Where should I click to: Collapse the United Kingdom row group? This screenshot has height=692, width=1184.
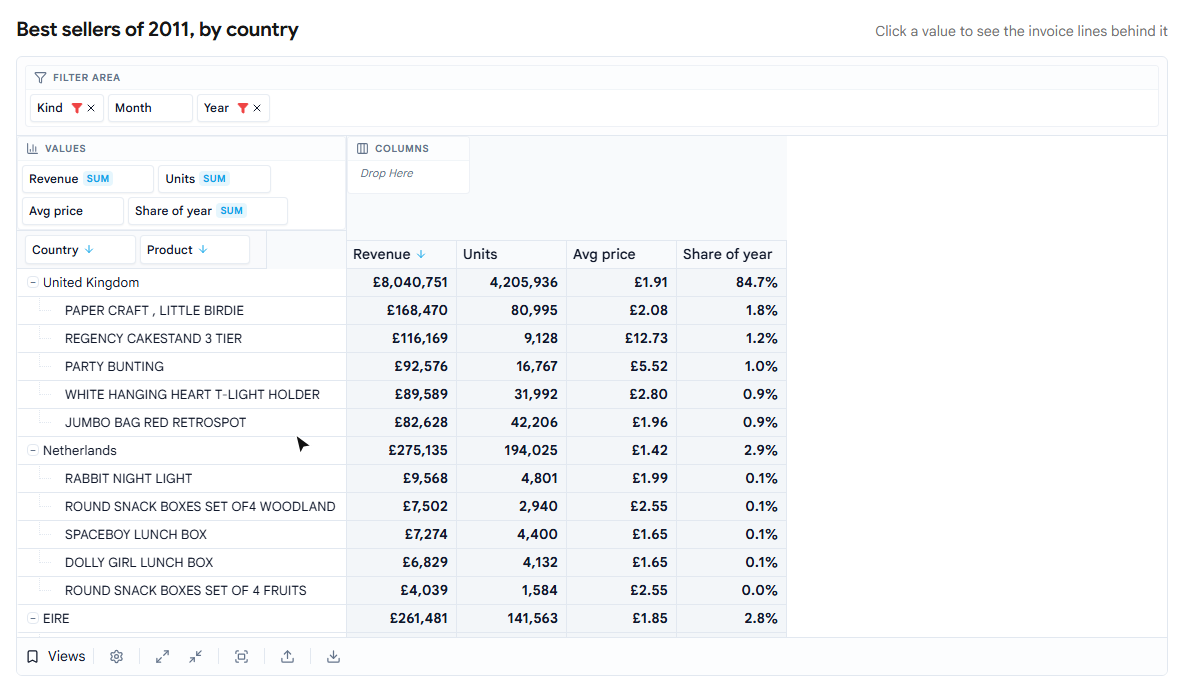coord(32,283)
